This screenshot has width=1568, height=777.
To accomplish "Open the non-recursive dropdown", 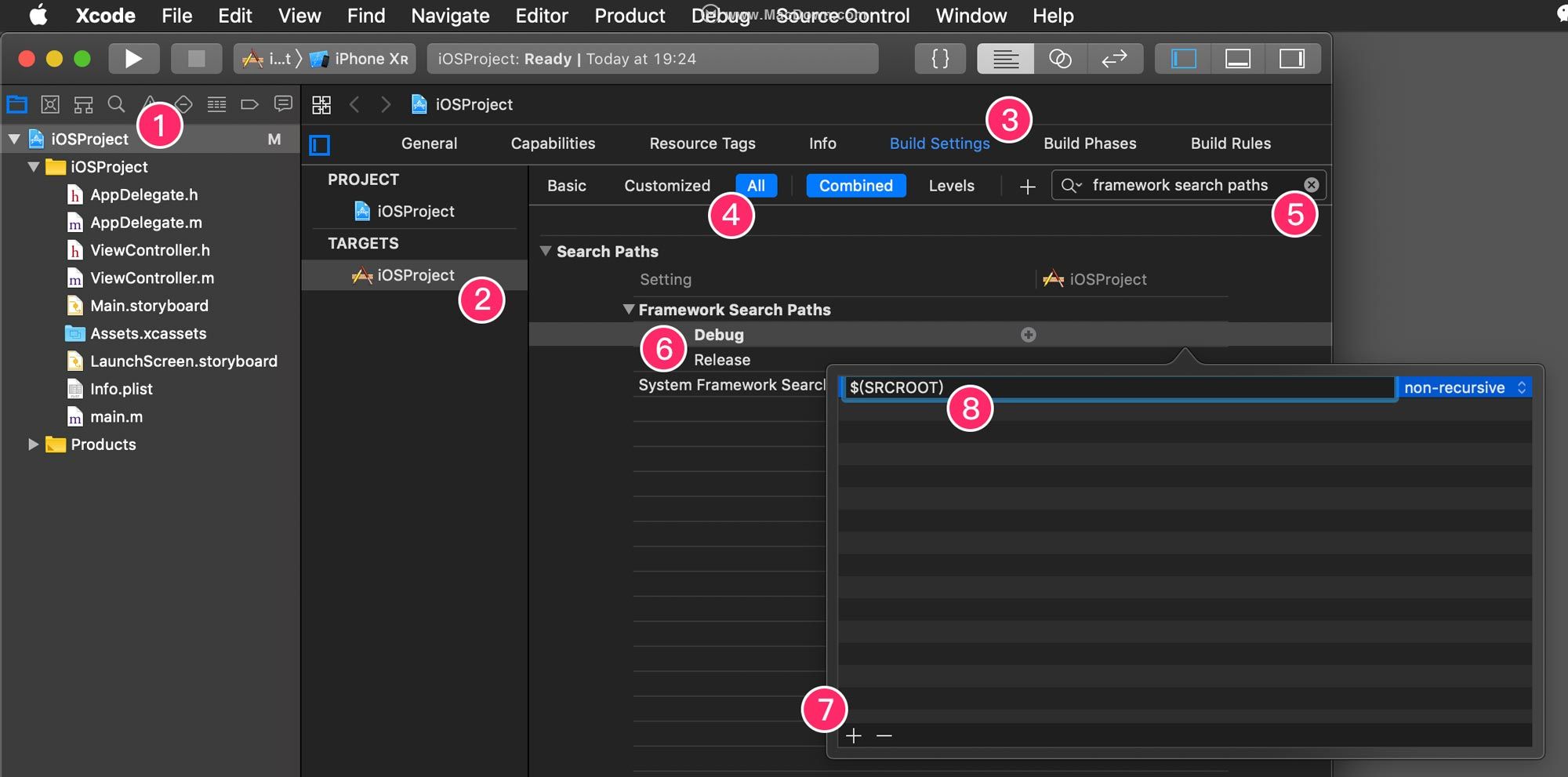I will 1465,387.
